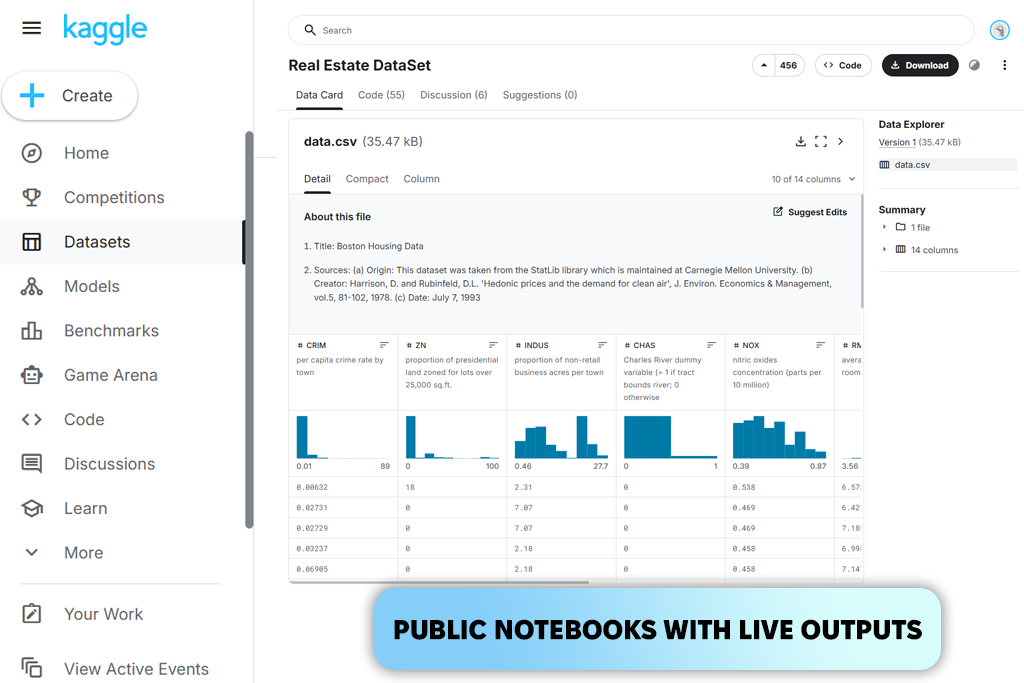The height and width of the screenshot is (683, 1024).
Task: Click Suggest Edits
Action: coord(810,212)
